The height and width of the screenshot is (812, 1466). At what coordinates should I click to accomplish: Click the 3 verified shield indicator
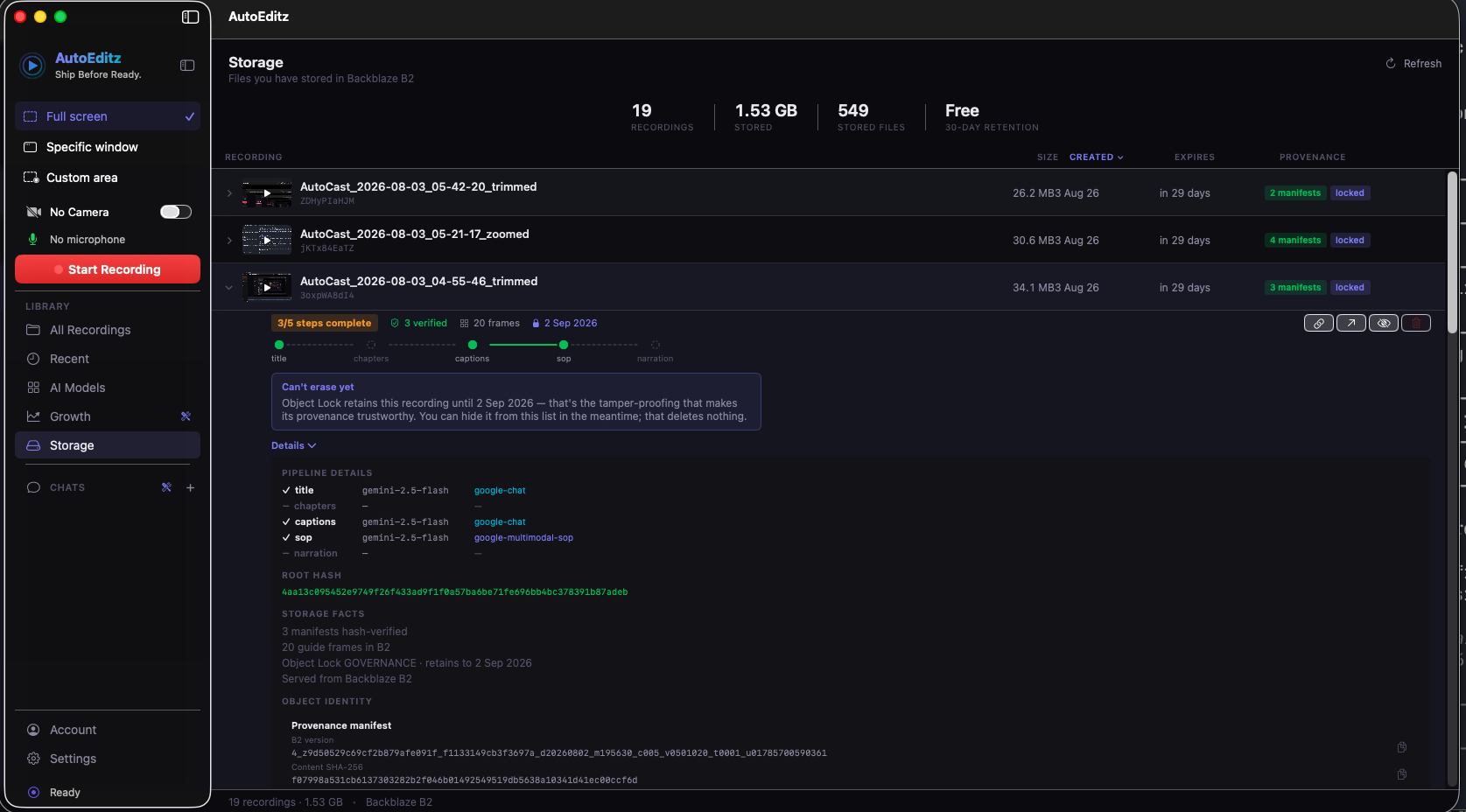click(x=418, y=324)
